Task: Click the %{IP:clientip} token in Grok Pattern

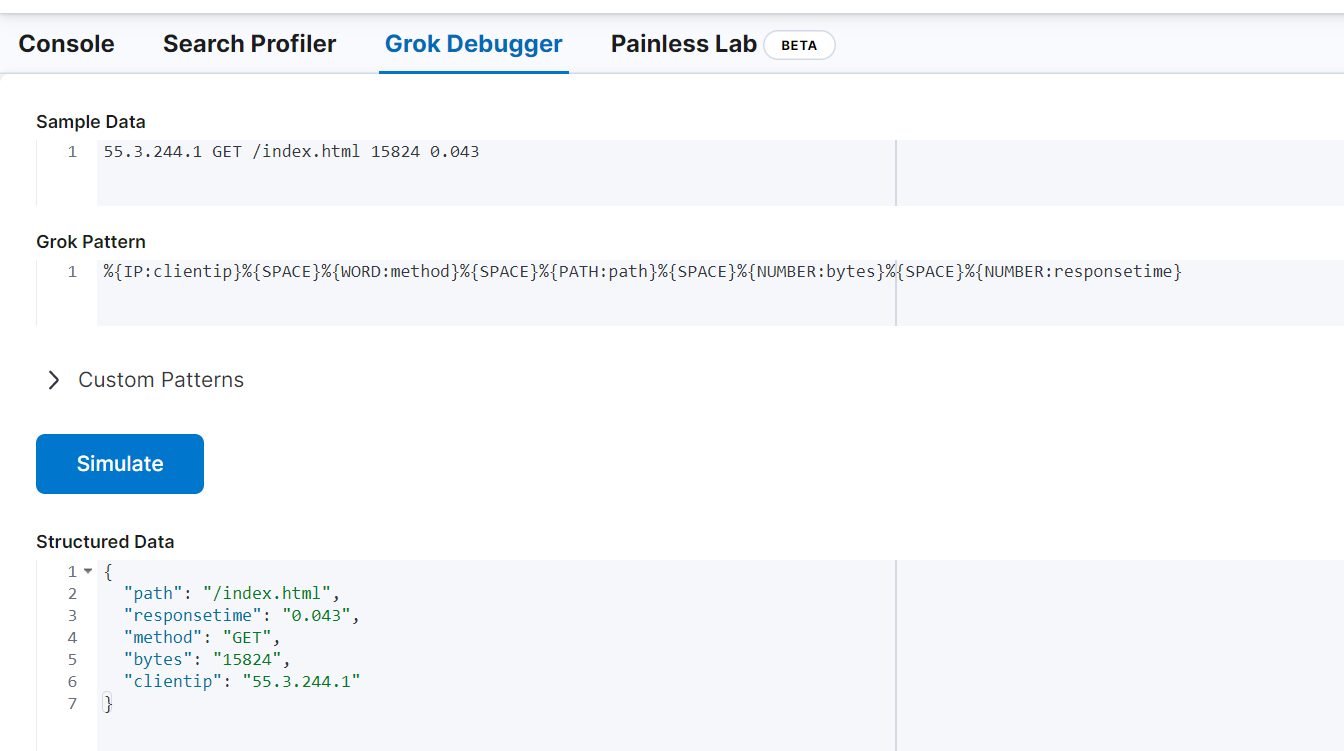Action: tap(172, 272)
